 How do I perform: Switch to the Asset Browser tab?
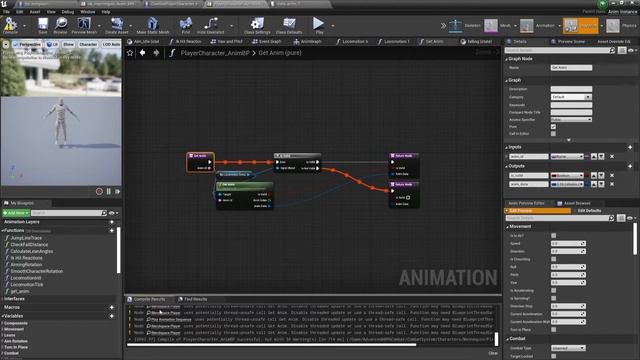(574, 203)
